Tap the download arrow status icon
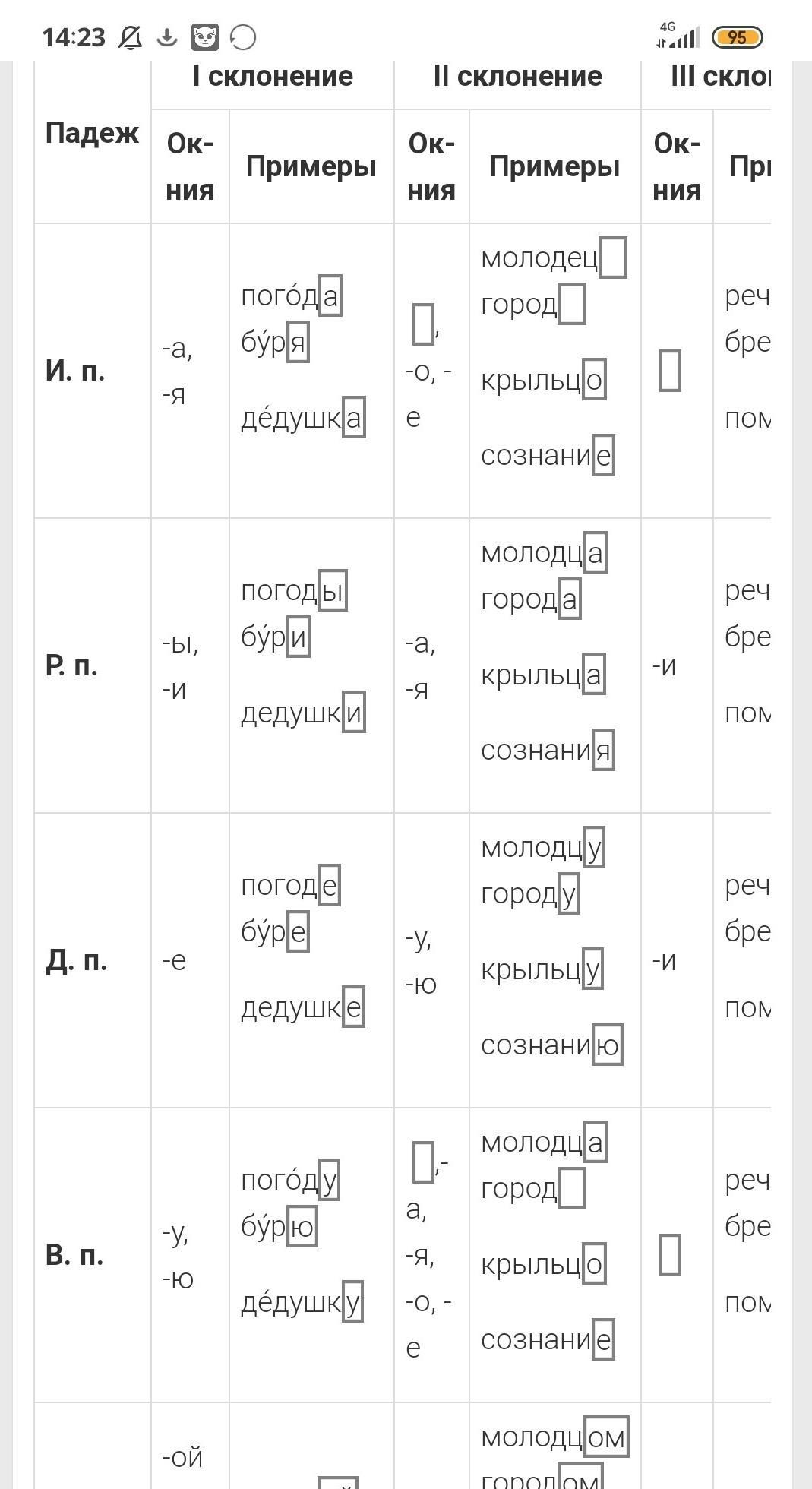The image size is (812, 1489). click(166, 37)
